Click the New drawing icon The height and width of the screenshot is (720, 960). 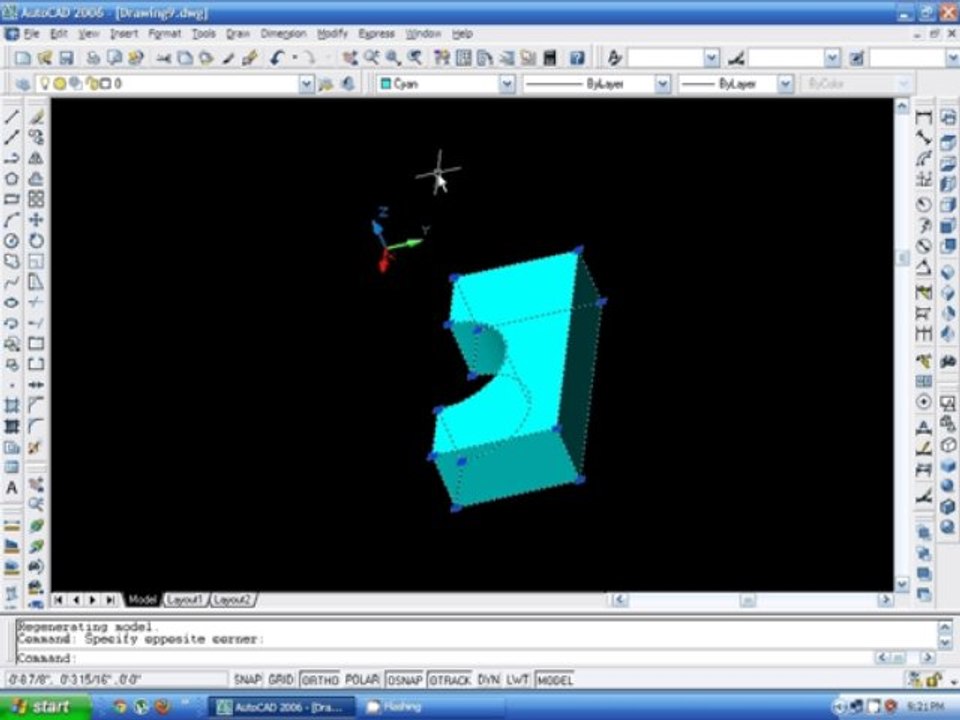(23, 58)
